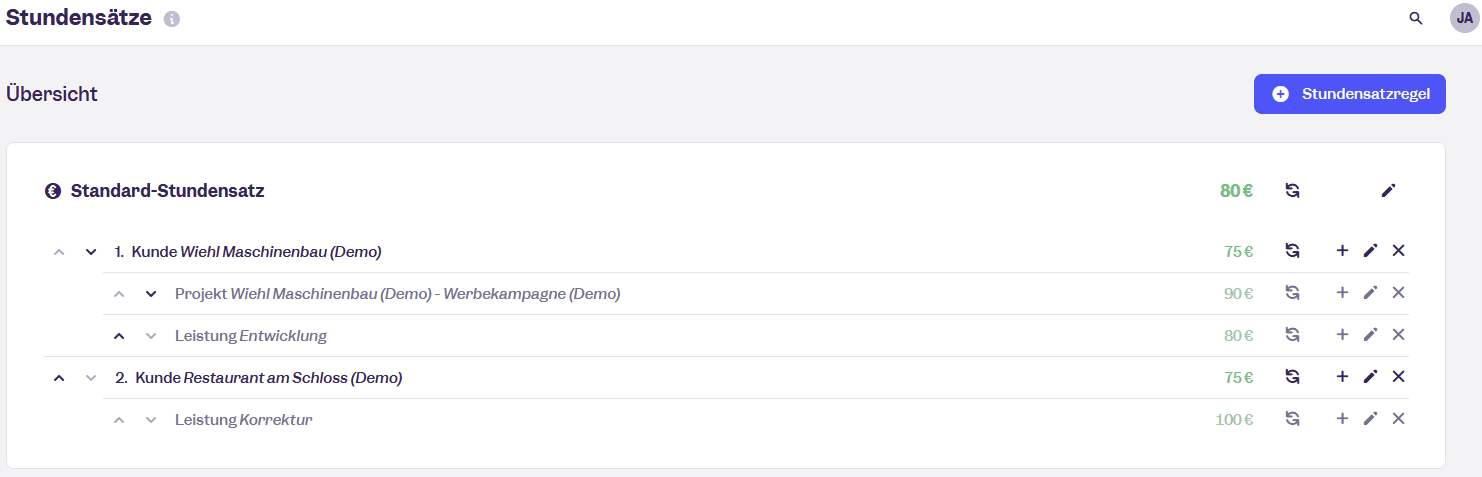
Task: Delete the Leistung Korrektur rule
Action: 1398,419
